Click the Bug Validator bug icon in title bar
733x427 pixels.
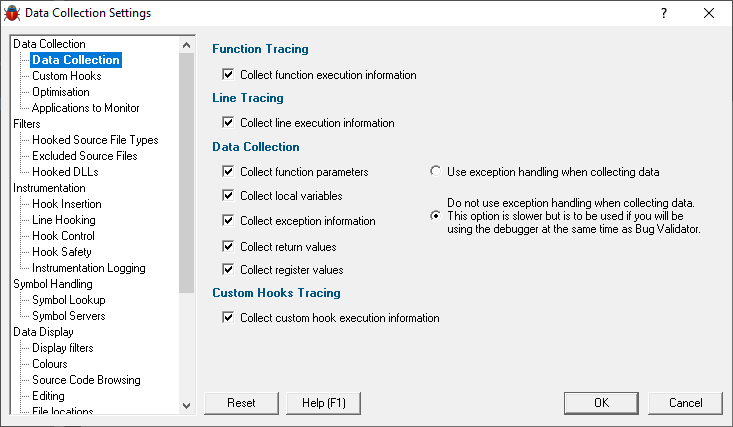pos(12,13)
